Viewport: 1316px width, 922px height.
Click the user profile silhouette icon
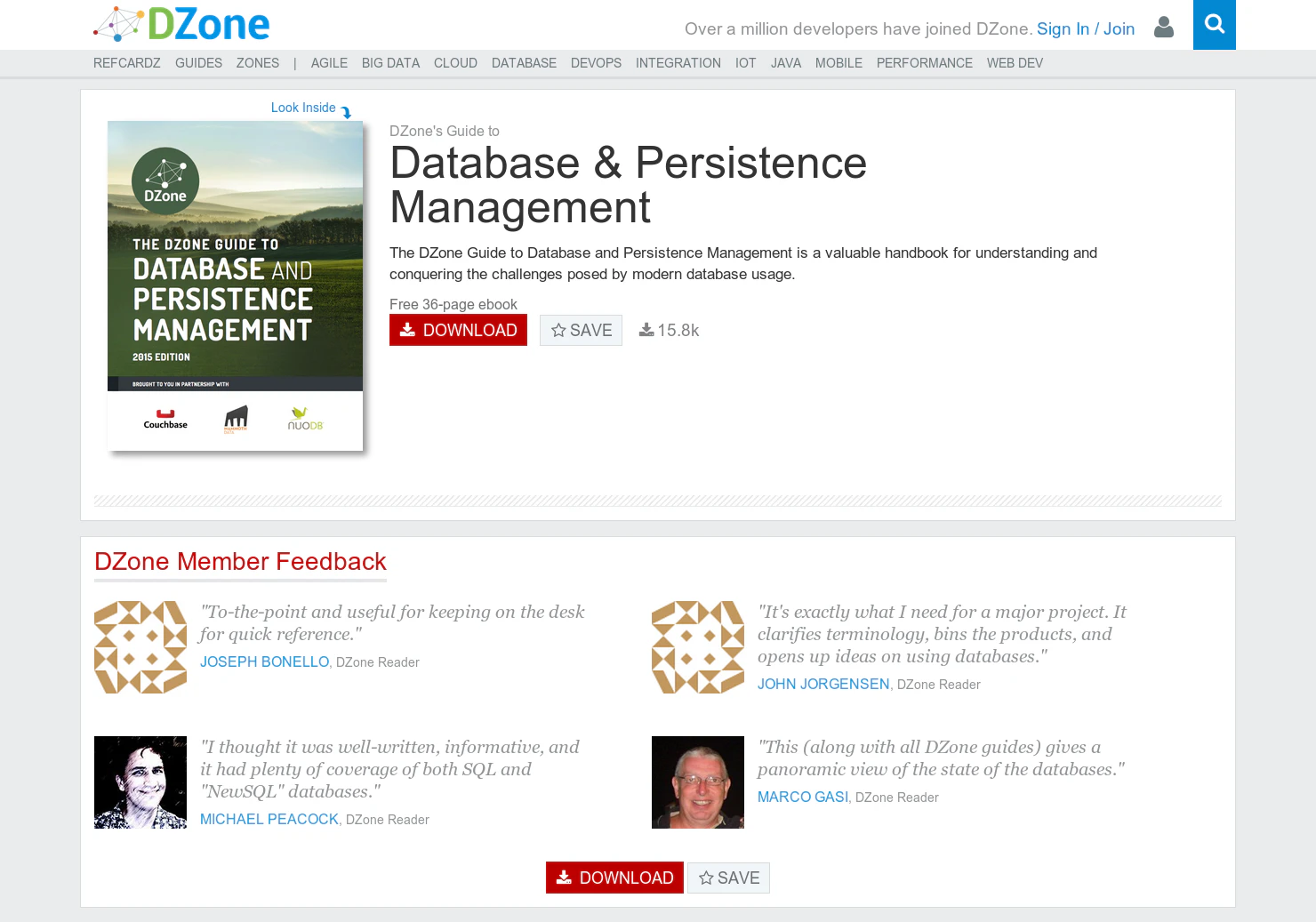pos(1163,28)
